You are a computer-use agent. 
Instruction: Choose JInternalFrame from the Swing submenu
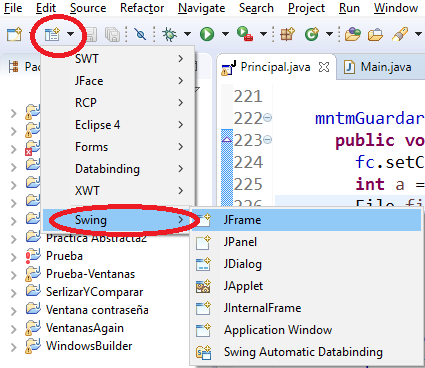click(307, 308)
